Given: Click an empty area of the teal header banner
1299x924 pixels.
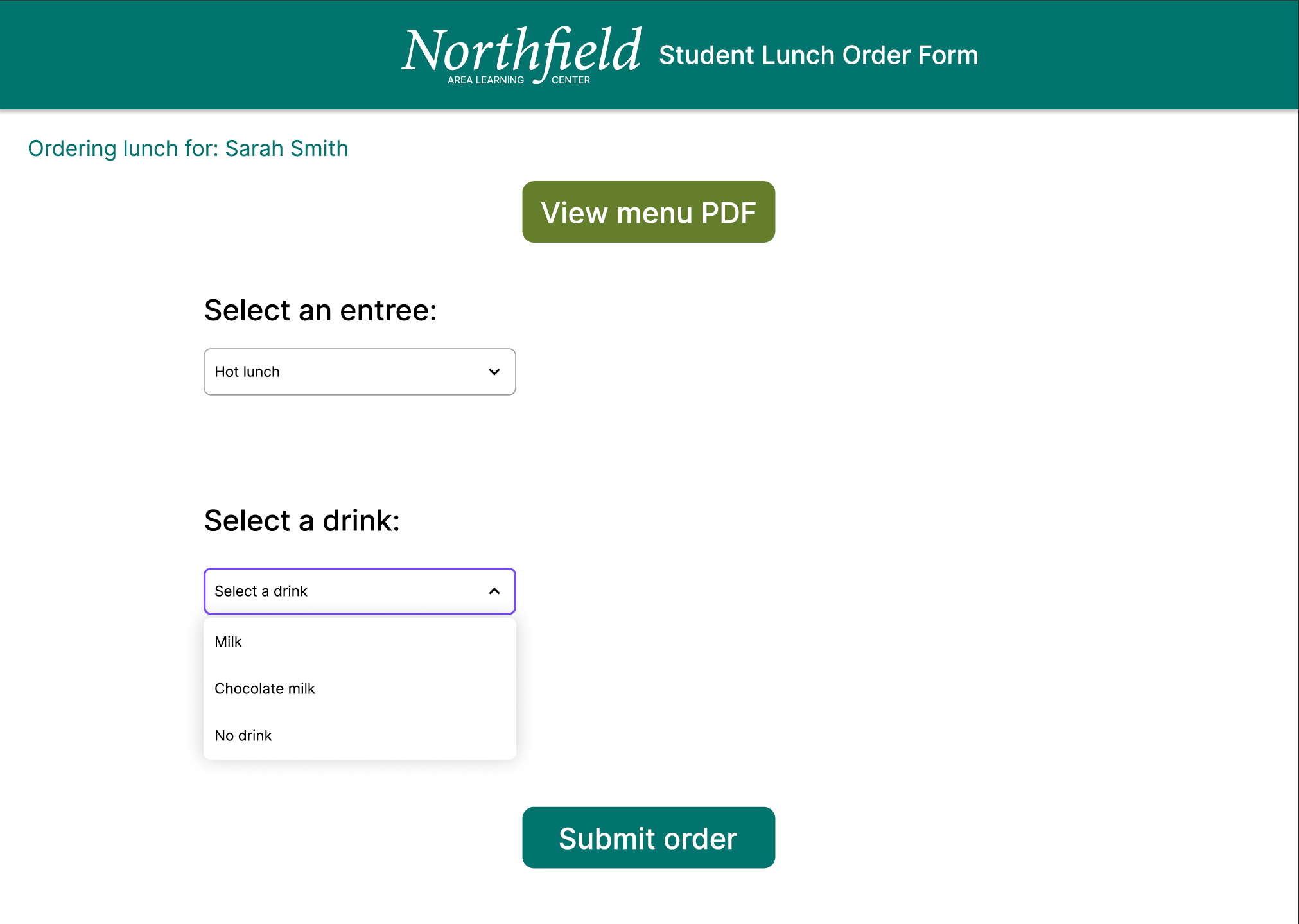Looking at the screenshot, I should 193,55.
